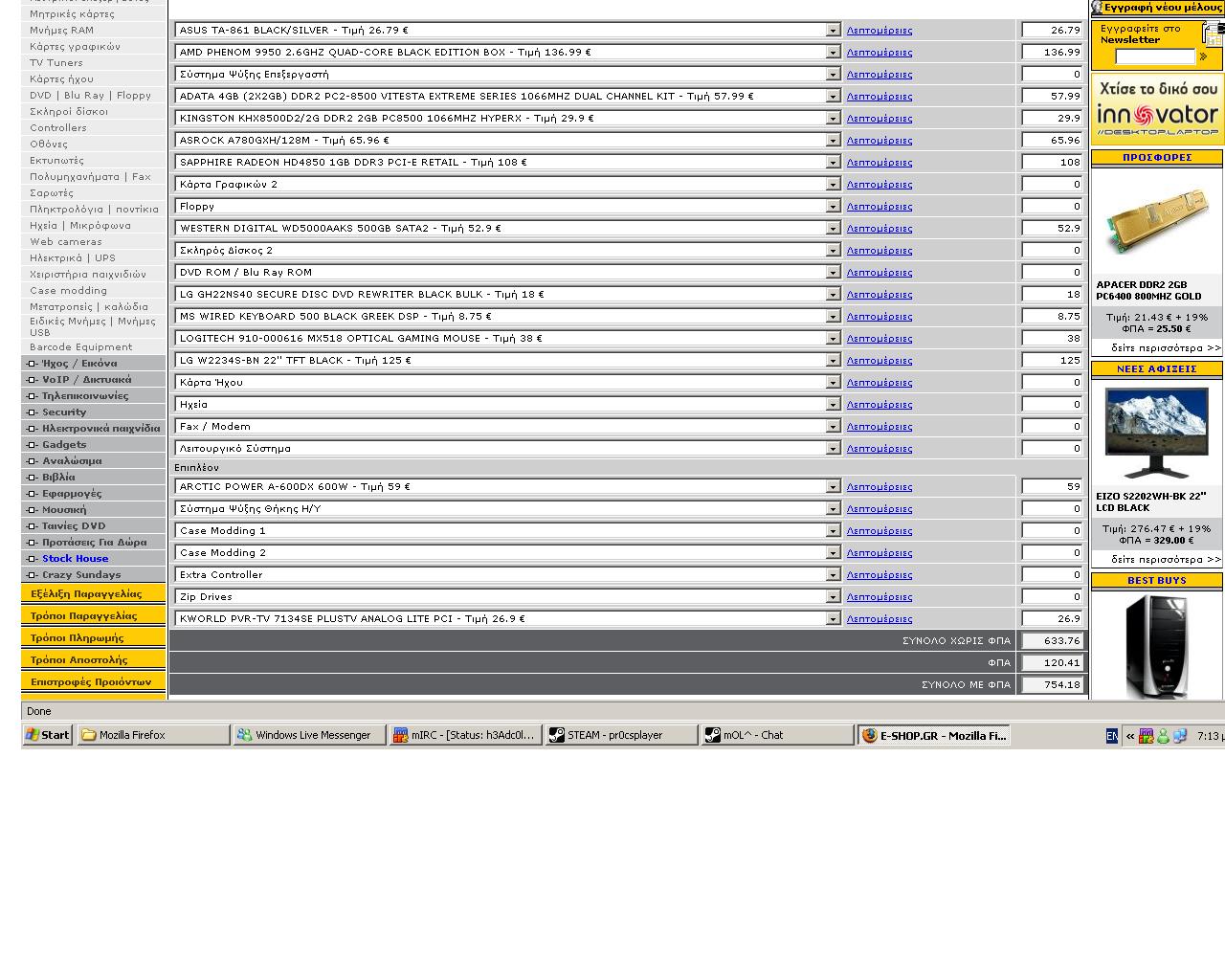The height and width of the screenshot is (980, 1225).
Task: Switch to the Mozilla Firefox folder taskbar button
Action: [x=154, y=735]
